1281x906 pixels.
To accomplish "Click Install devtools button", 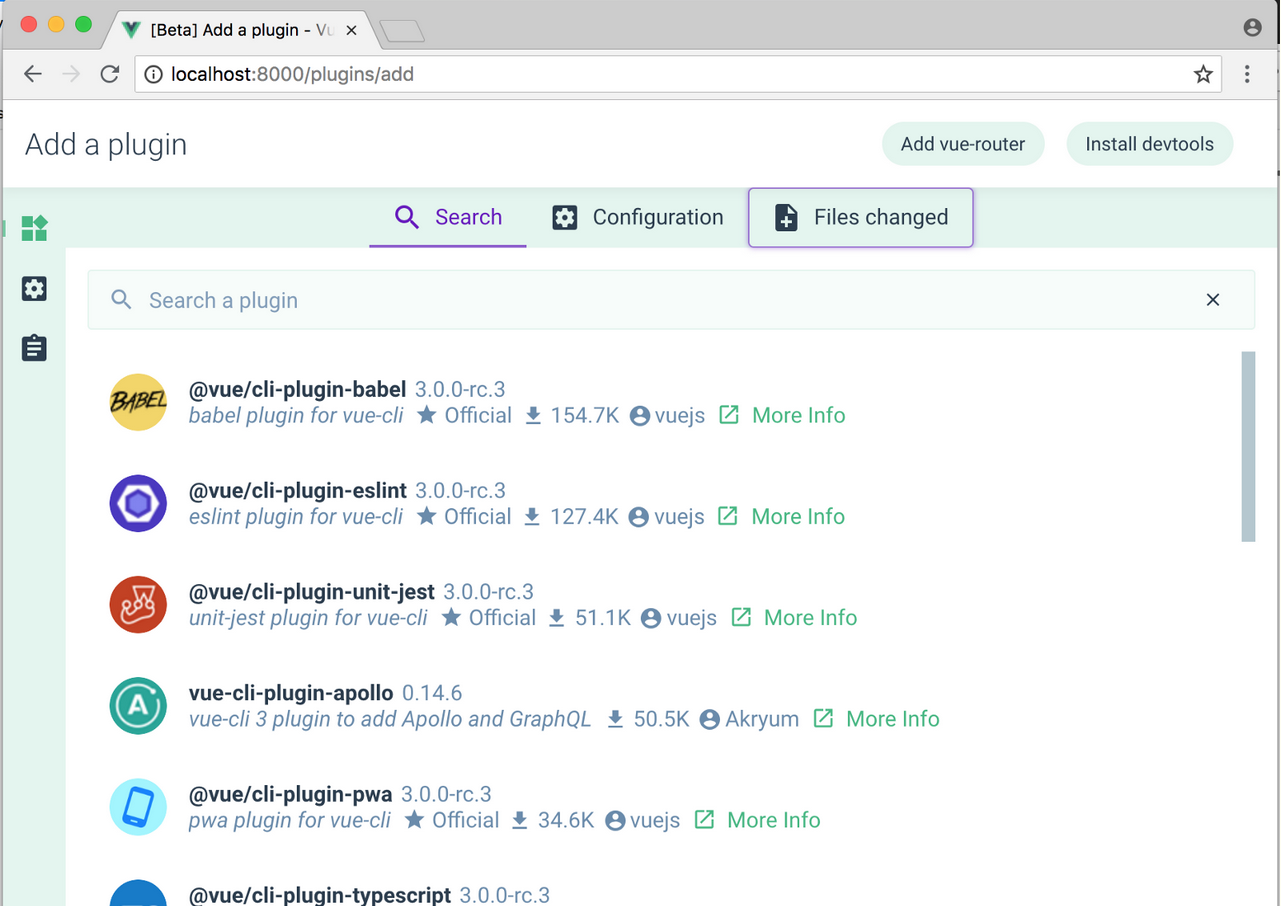I will [1150, 144].
